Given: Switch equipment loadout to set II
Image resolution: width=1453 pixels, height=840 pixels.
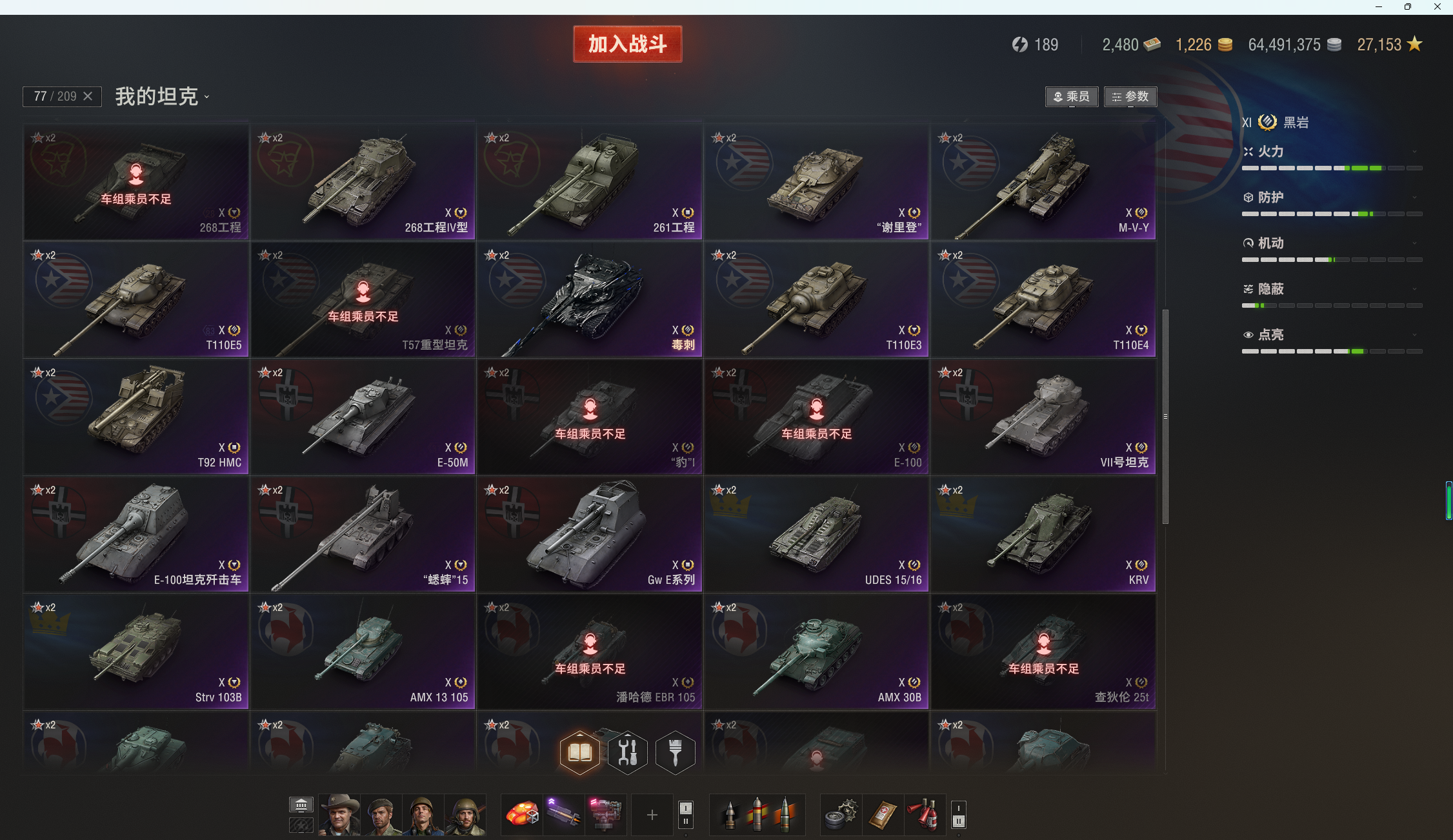Looking at the screenshot, I should (x=685, y=822).
